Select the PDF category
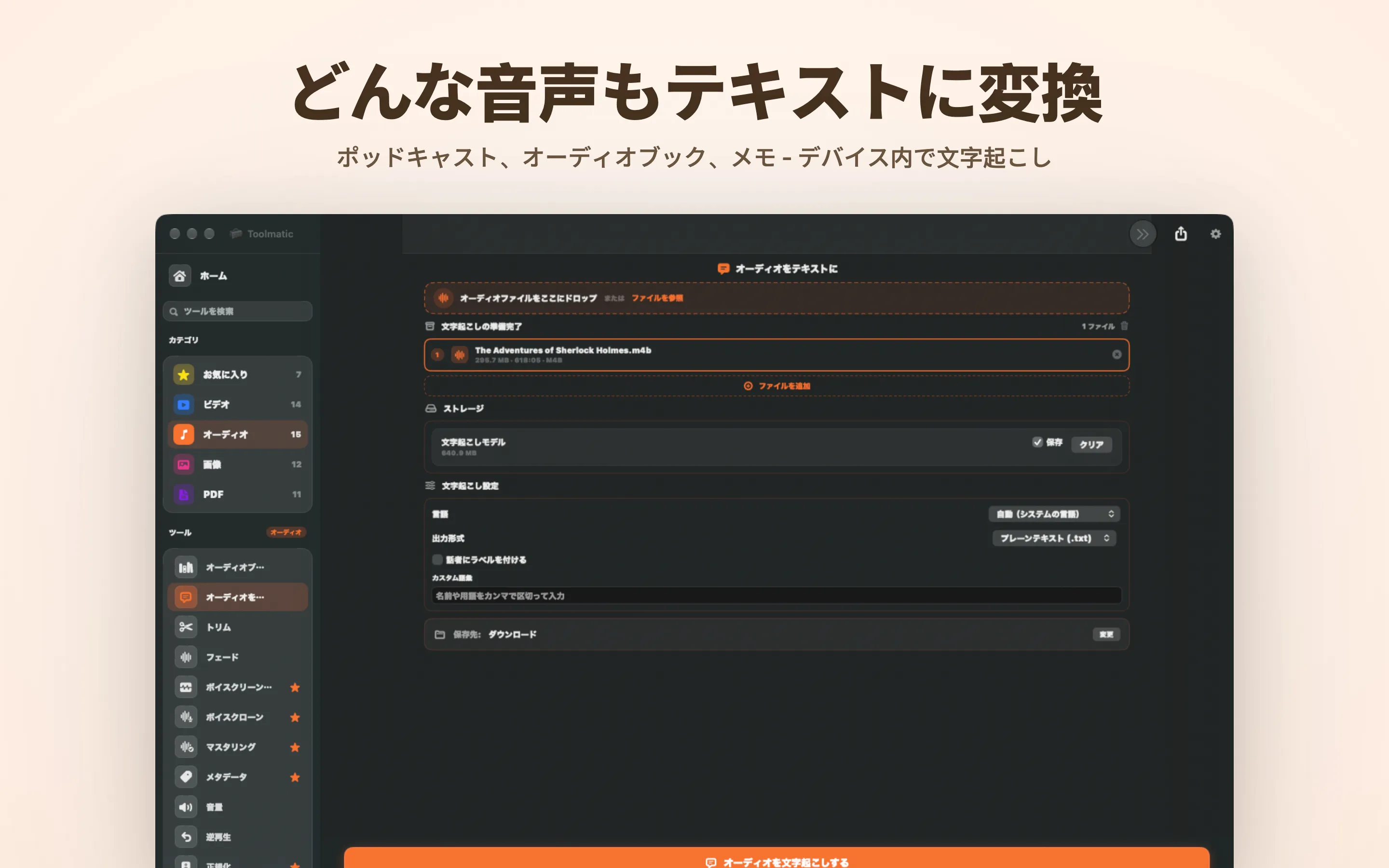This screenshot has height=868, width=1389. coord(238,494)
